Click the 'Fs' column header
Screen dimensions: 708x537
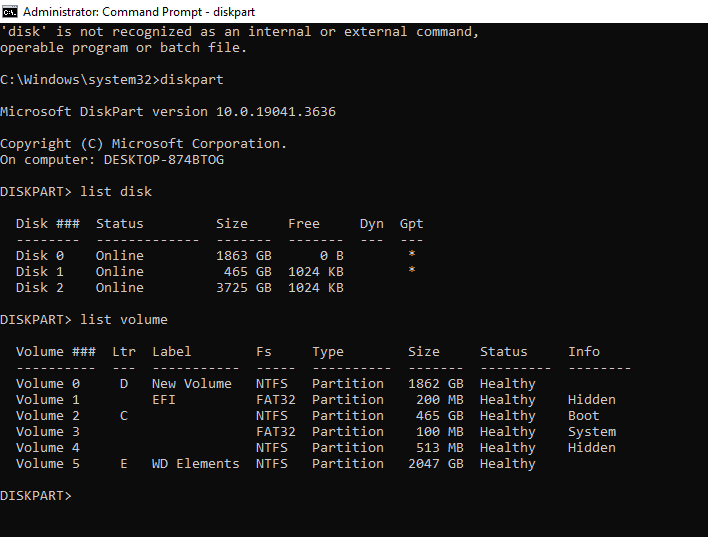[264, 351]
